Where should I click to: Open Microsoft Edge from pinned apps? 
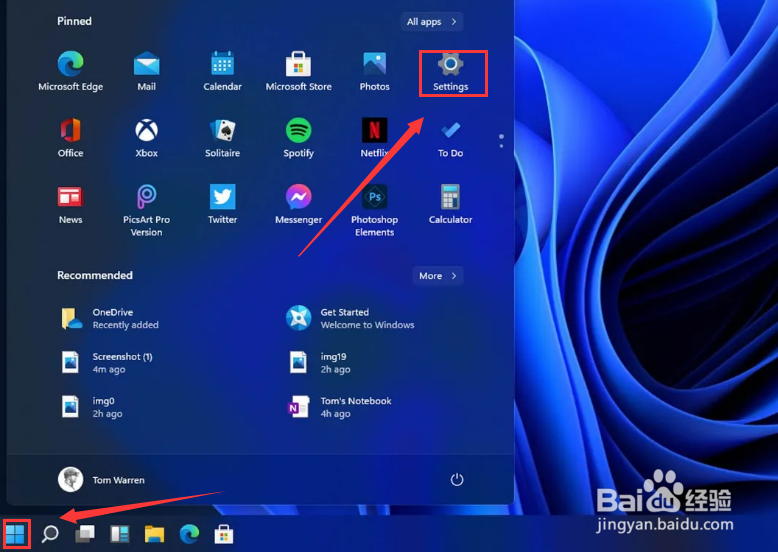70,71
